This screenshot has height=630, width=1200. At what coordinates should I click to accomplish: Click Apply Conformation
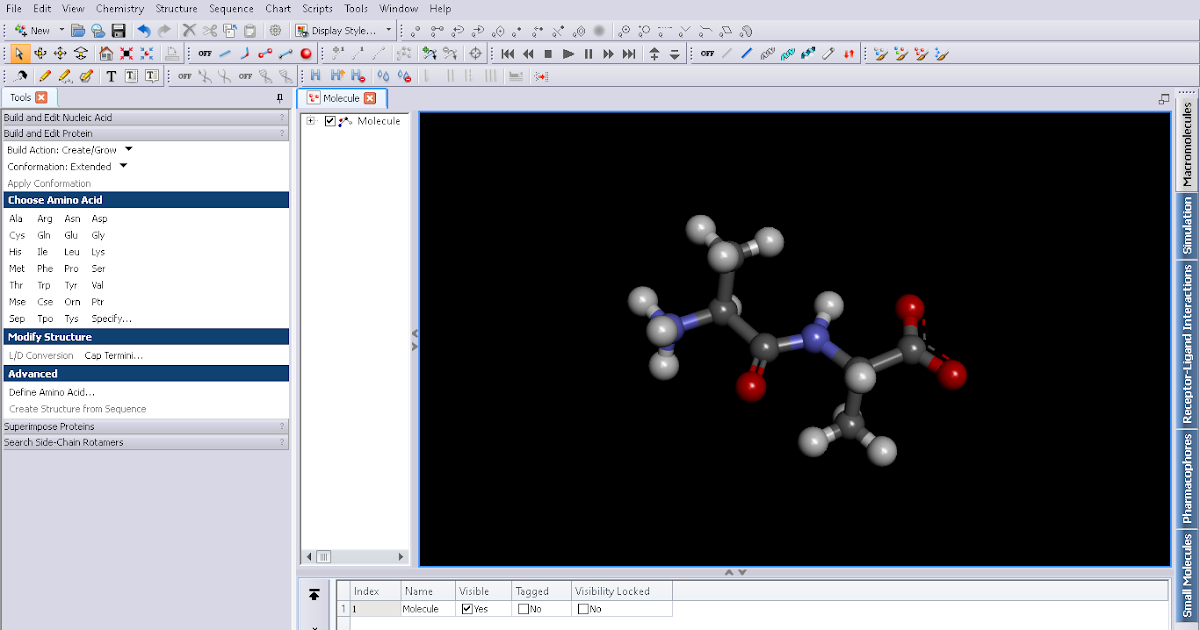point(47,183)
